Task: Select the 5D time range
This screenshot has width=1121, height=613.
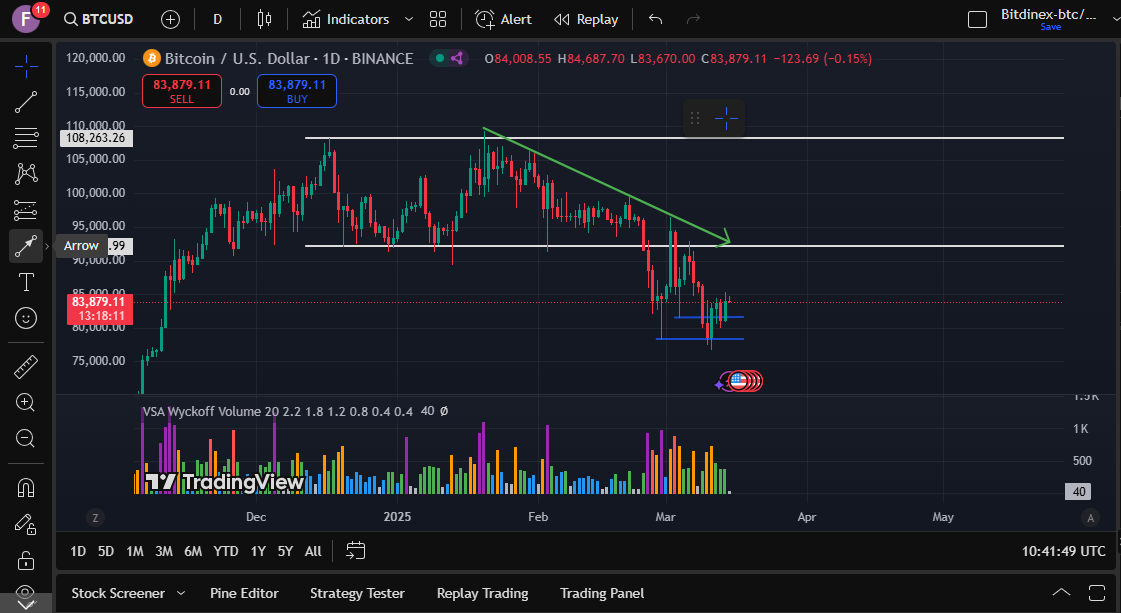Action: [106, 551]
